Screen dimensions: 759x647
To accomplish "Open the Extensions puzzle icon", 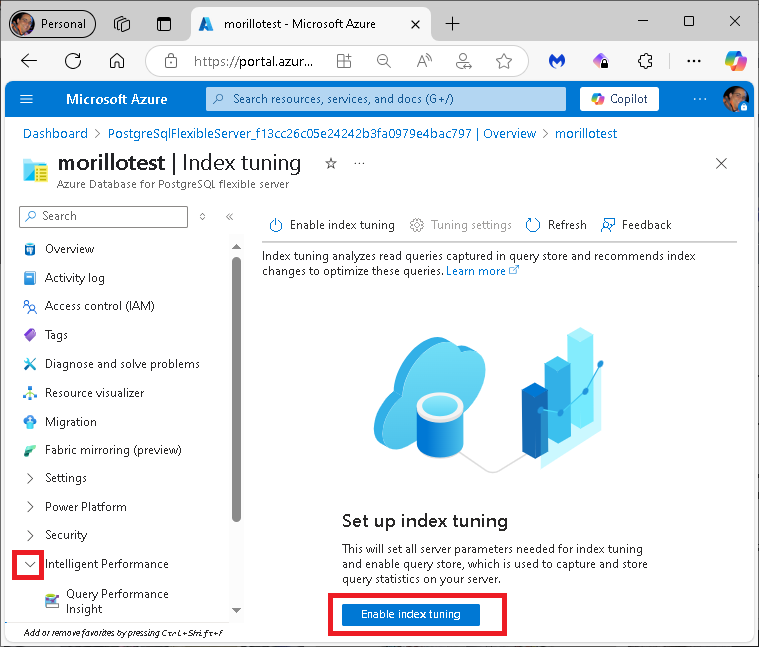I will [x=645, y=61].
